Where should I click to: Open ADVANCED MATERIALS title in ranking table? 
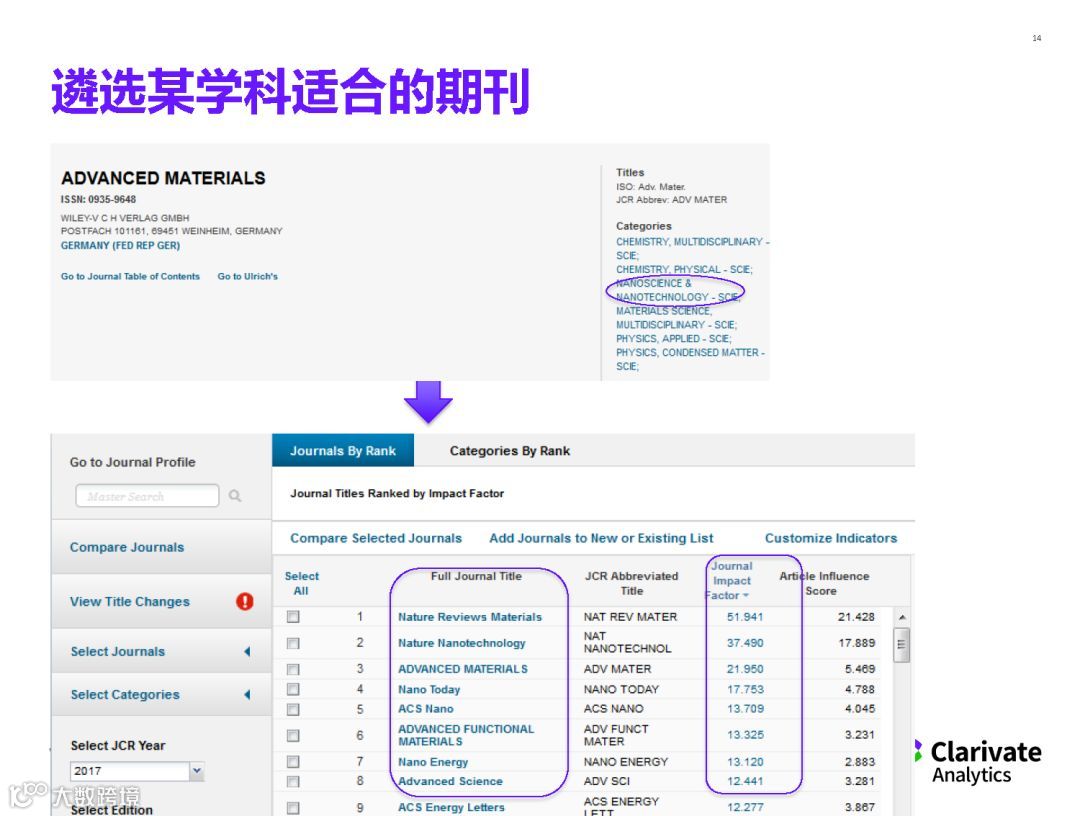point(463,669)
